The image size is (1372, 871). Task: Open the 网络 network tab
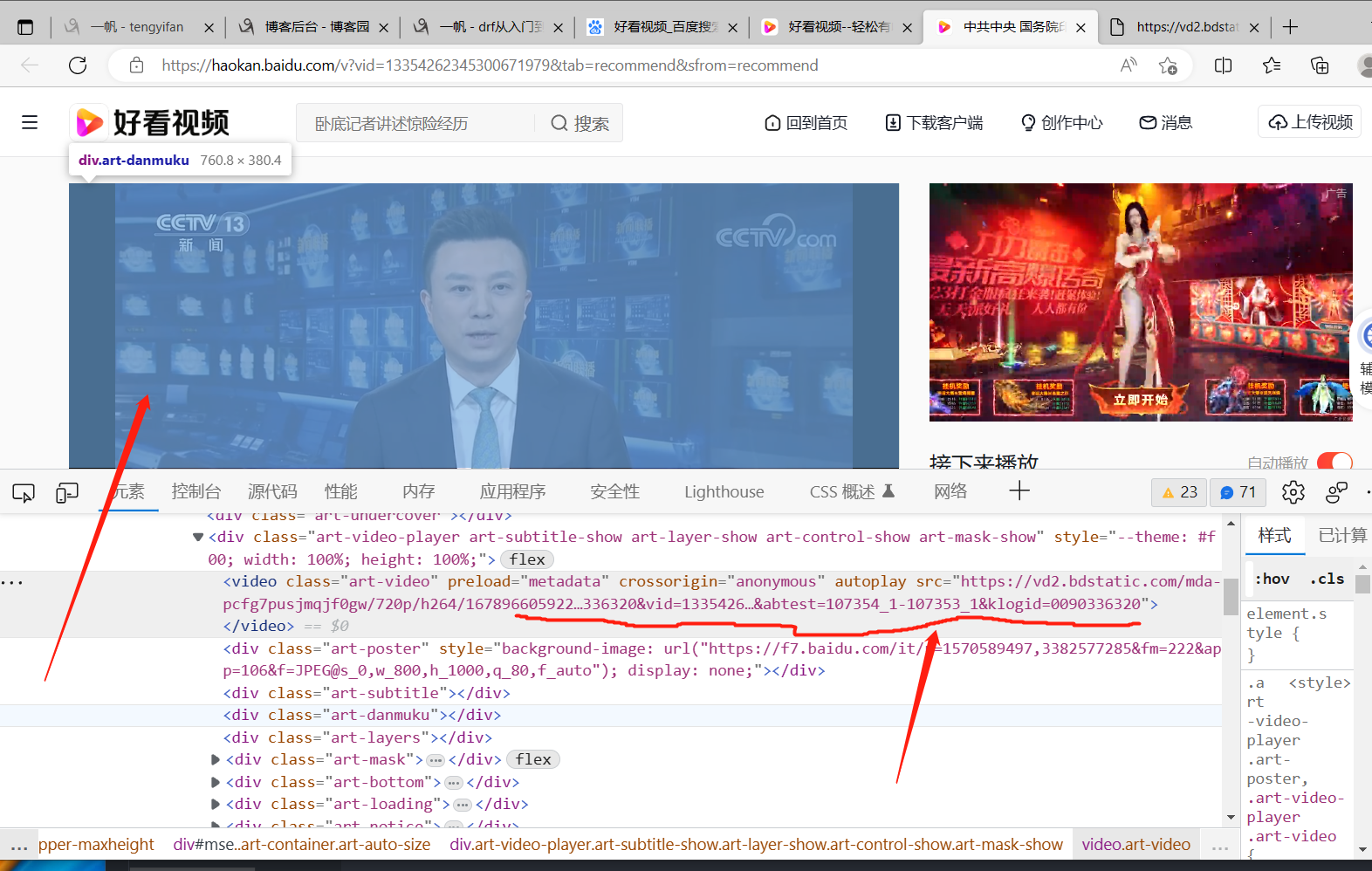[x=950, y=491]
